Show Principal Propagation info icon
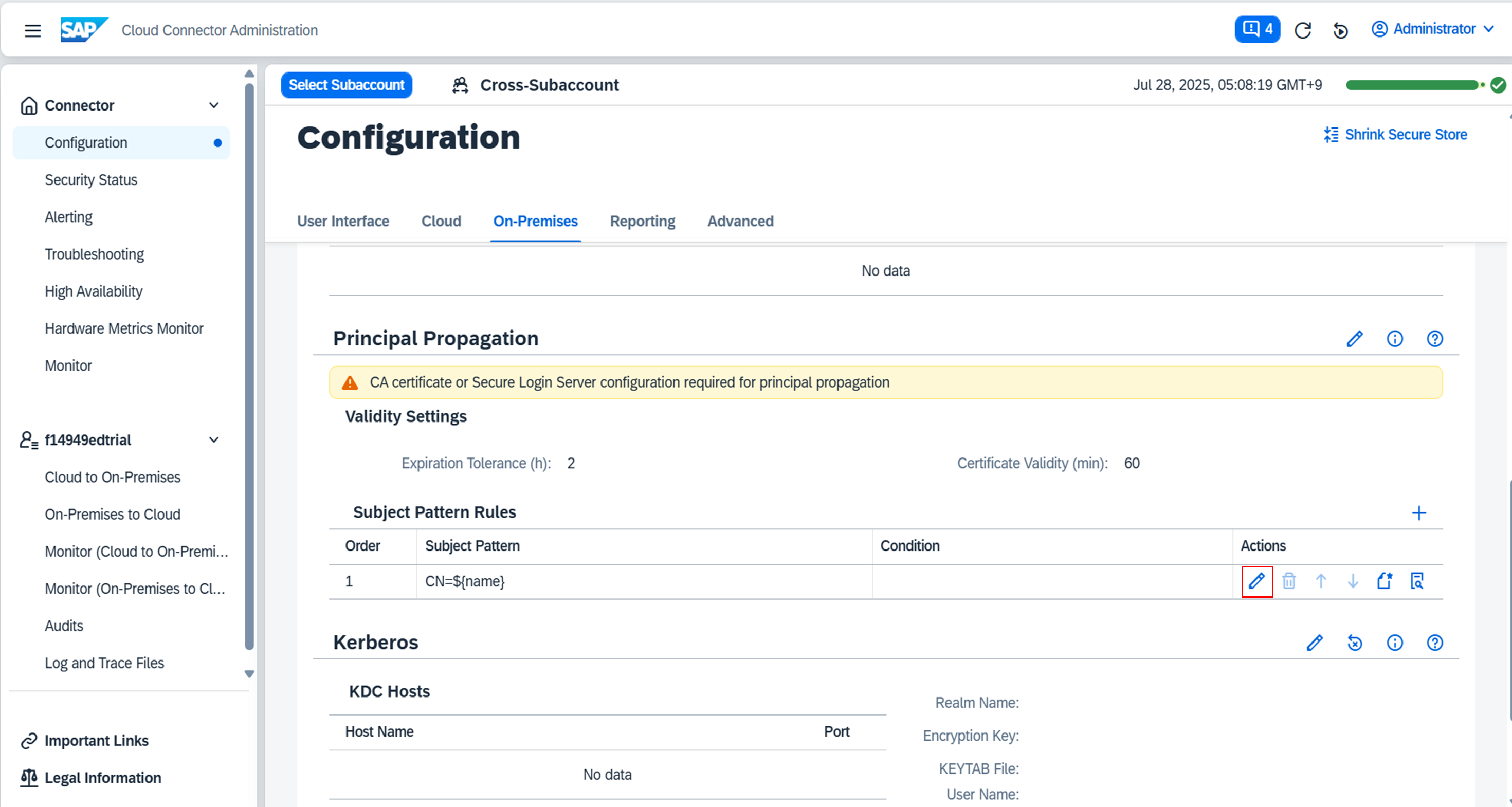The height and width of the screenshot is (807, 1512). pos(1395,339)
